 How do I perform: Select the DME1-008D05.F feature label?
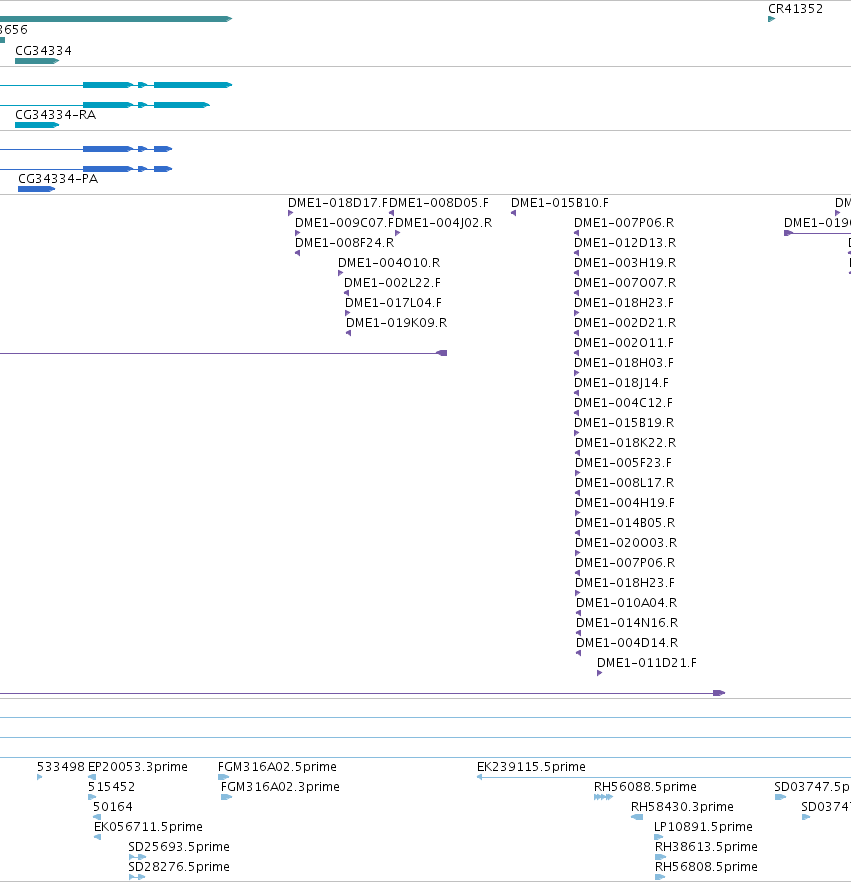439,203
